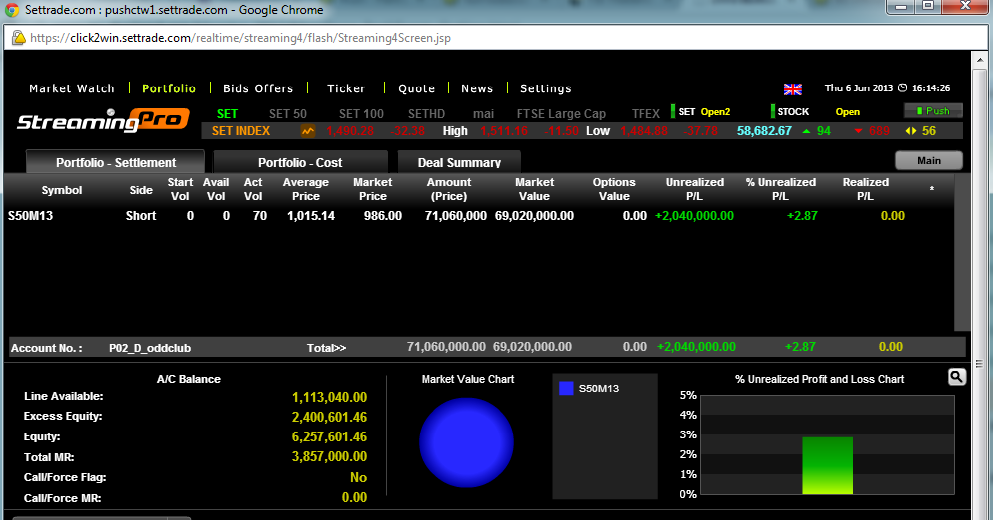Screen dimensions: 993x520
Task: Click the Side column header
Action: [x=141, y=190]
